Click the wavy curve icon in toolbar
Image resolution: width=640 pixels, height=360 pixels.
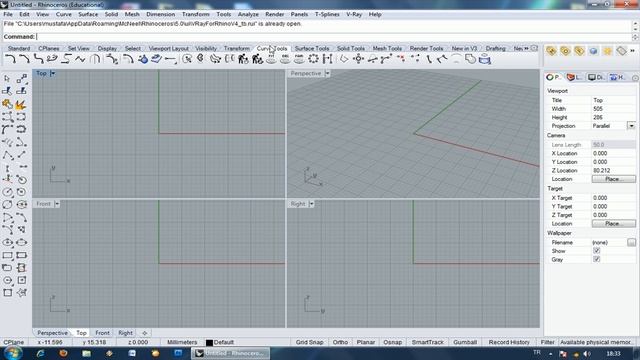click(x=80, y=60)
